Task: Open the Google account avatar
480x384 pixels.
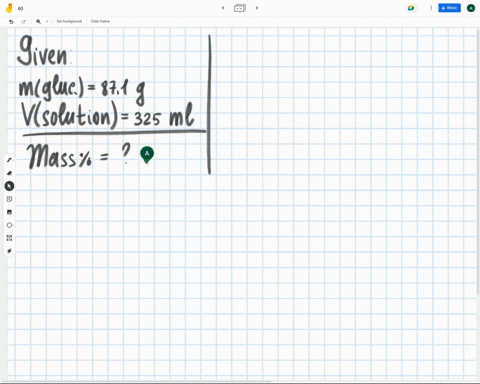Action: [471, 8]
